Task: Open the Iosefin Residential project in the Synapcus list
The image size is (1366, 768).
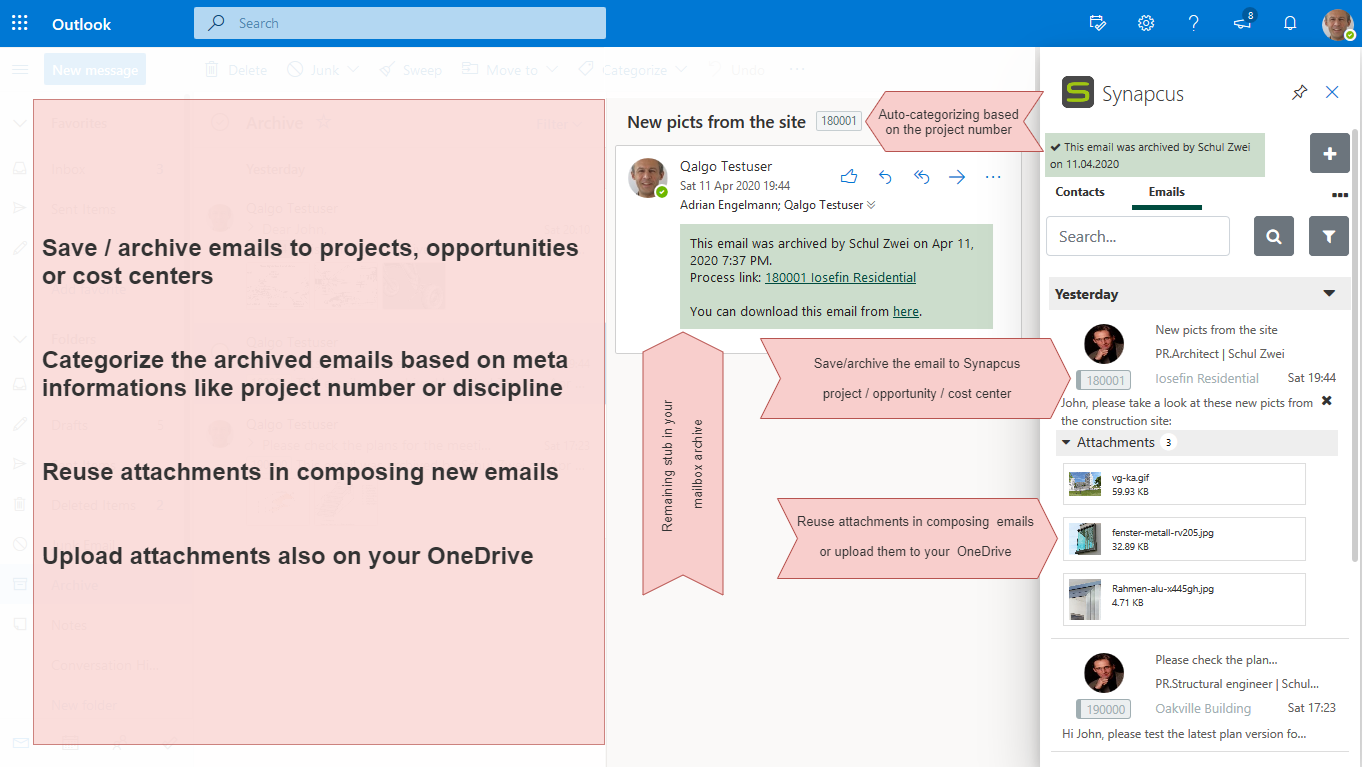Action: click(x=1207, y=379)
